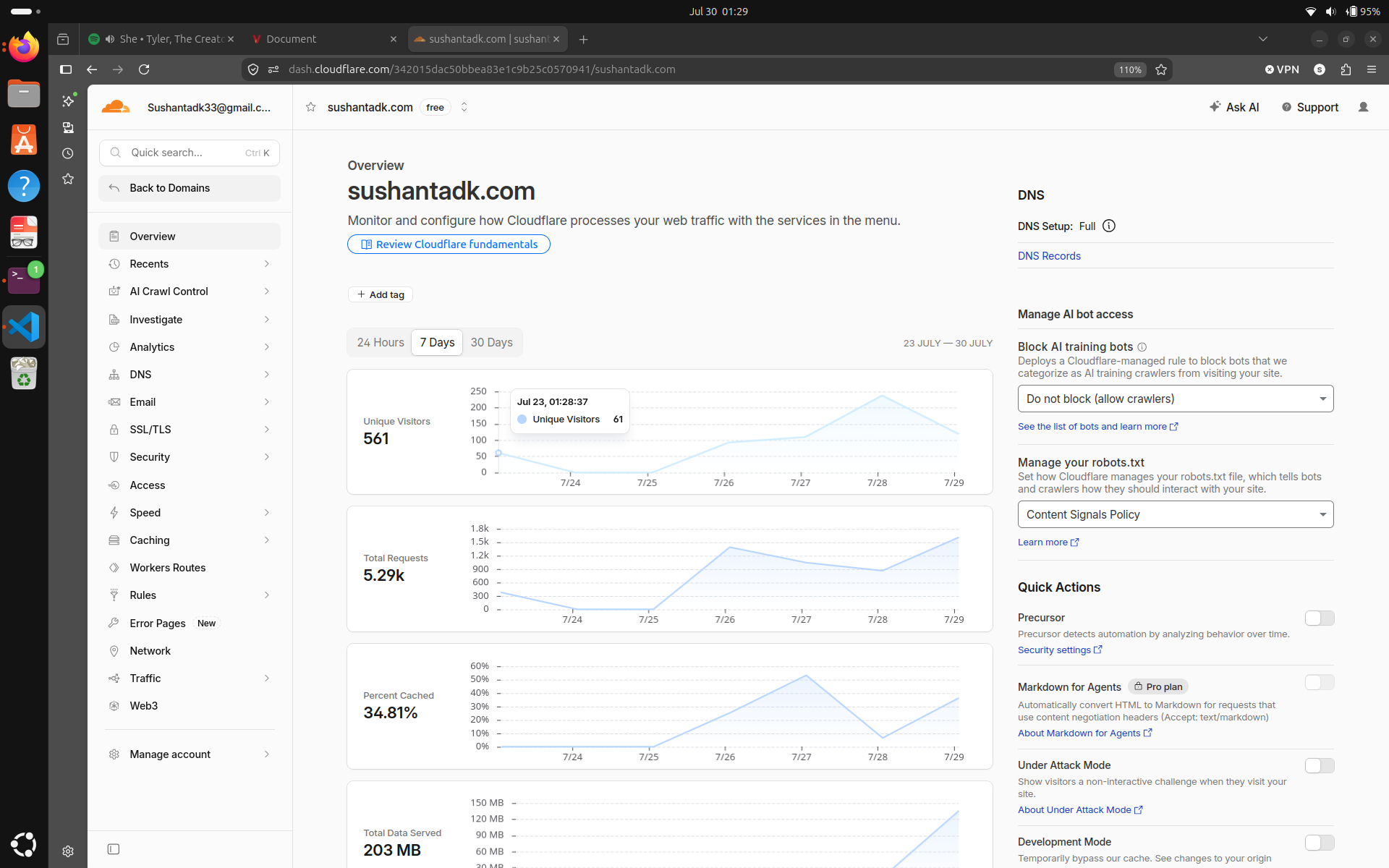Open the DNS Records link
Screen dimensions: 1389x868
coord(1049,256)
